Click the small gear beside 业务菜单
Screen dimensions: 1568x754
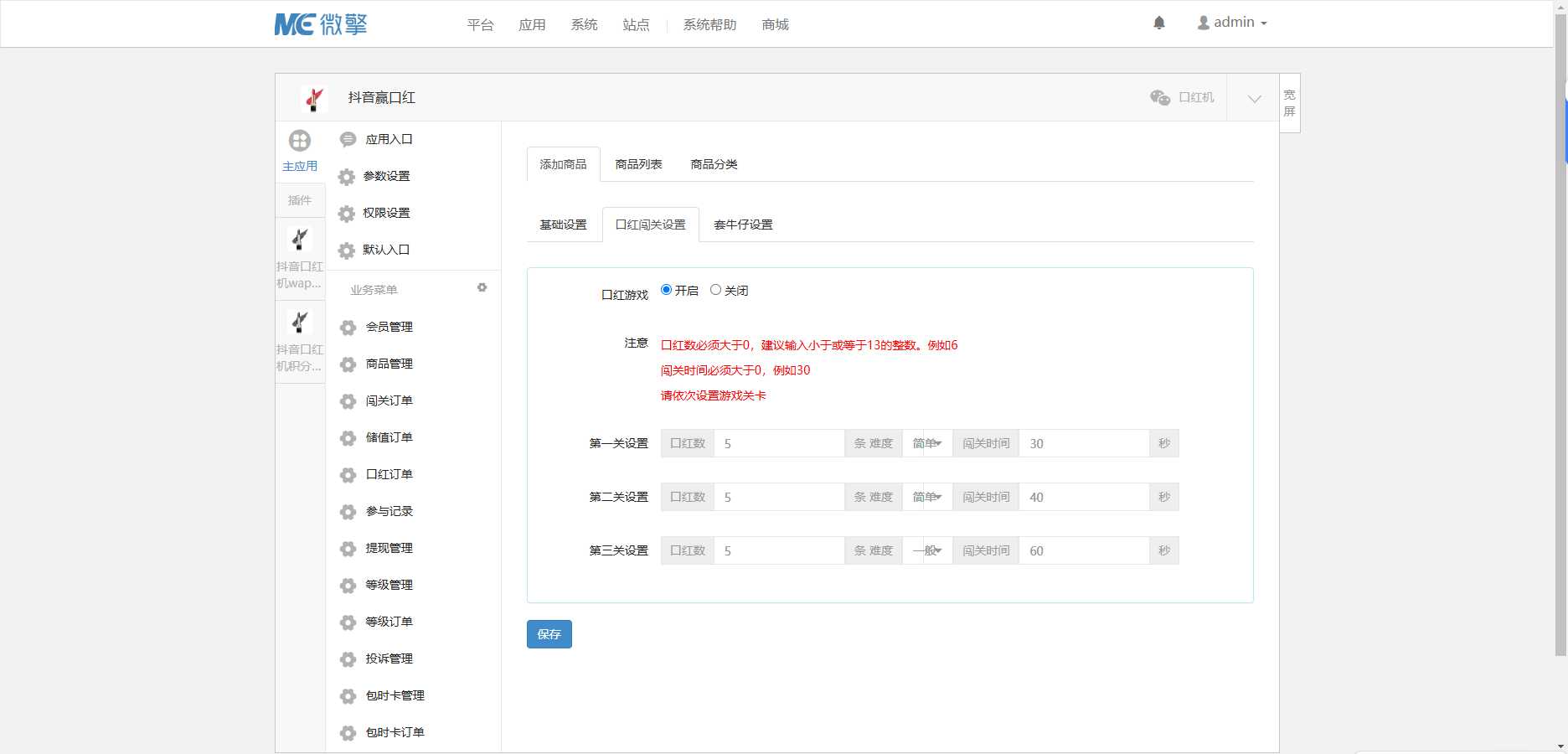tap(482, 287)
